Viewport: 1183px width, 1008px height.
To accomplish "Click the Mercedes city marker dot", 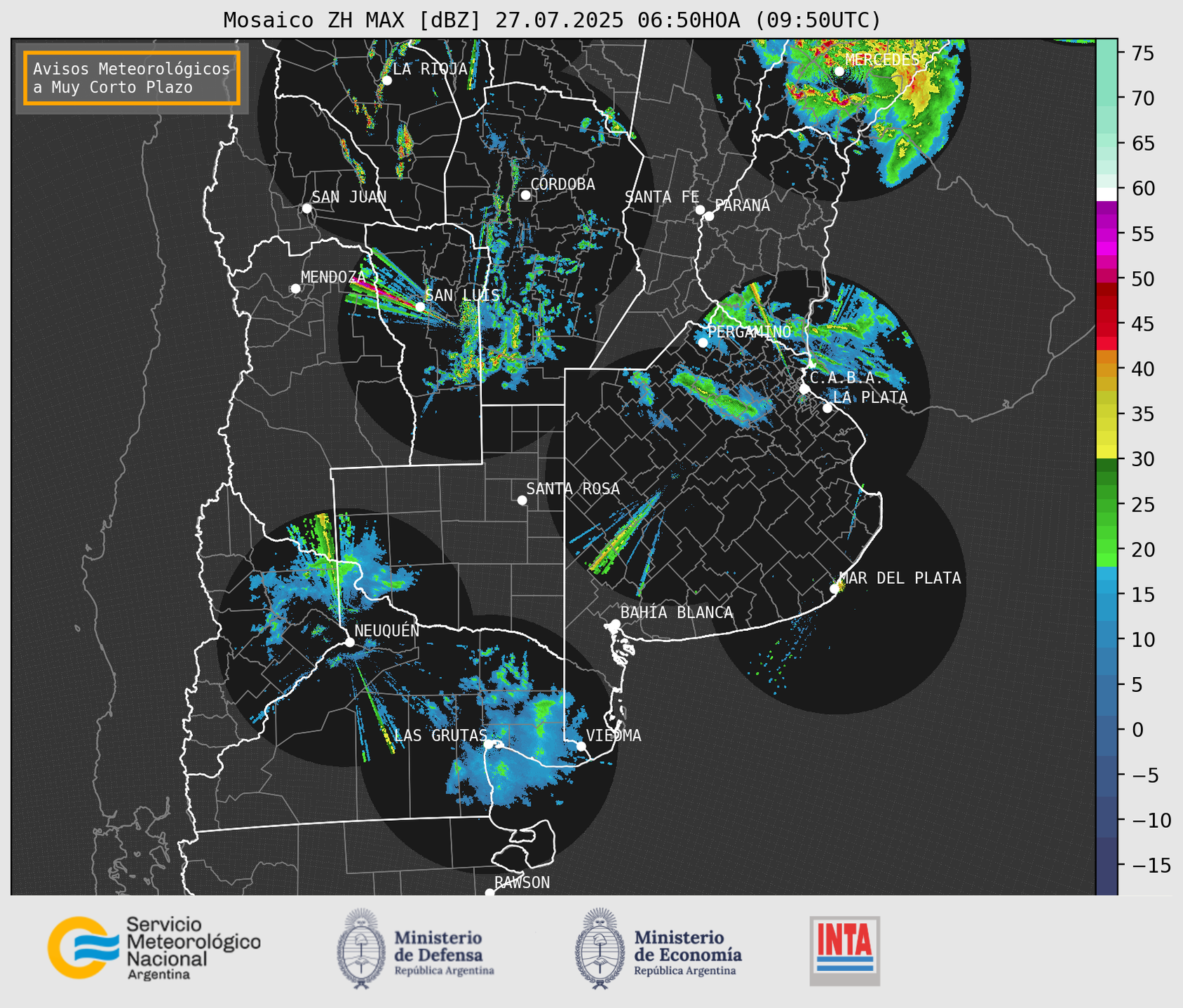I will [x=839, y=71].
